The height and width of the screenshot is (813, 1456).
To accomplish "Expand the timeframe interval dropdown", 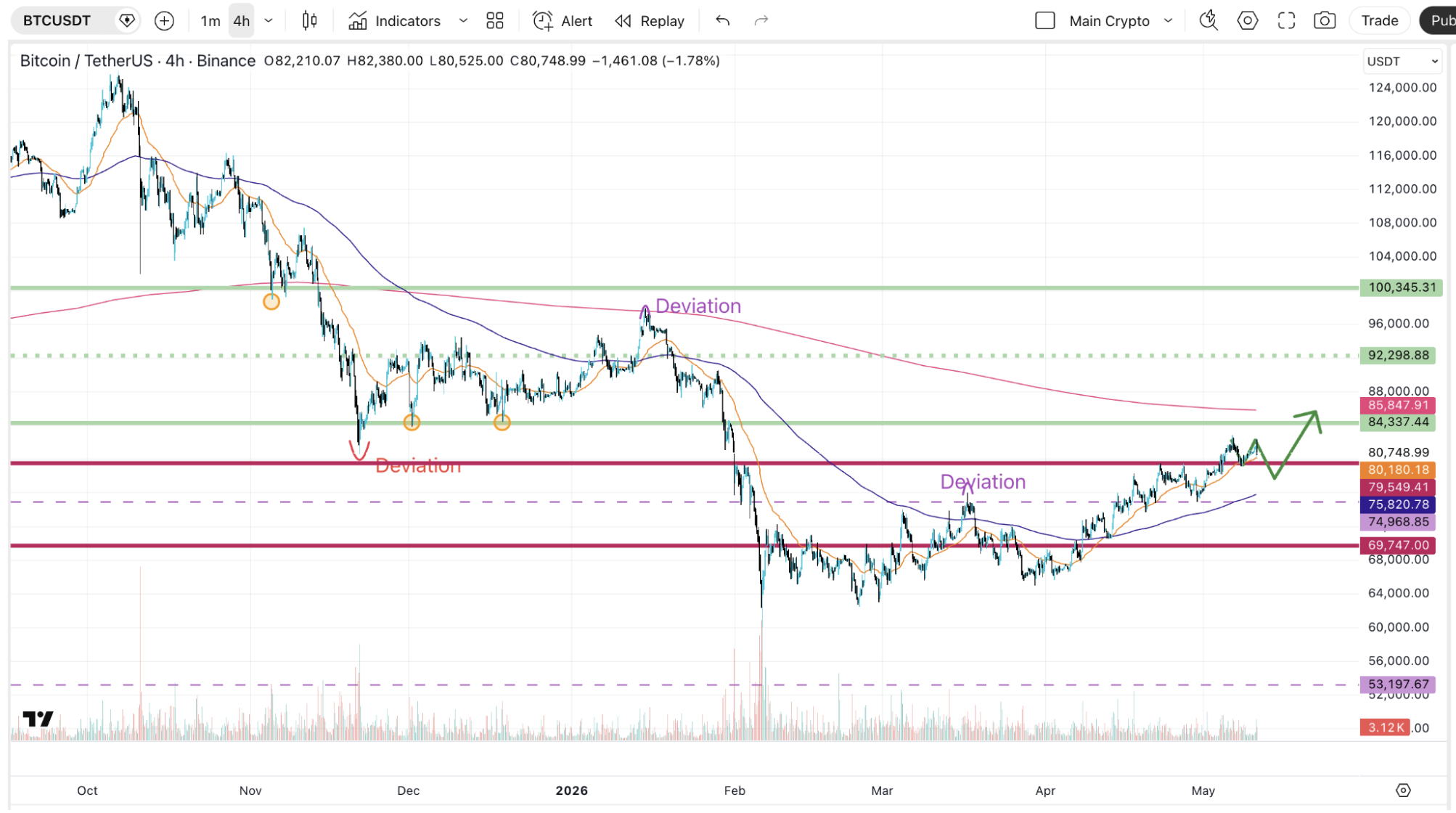I will [269, 21].
